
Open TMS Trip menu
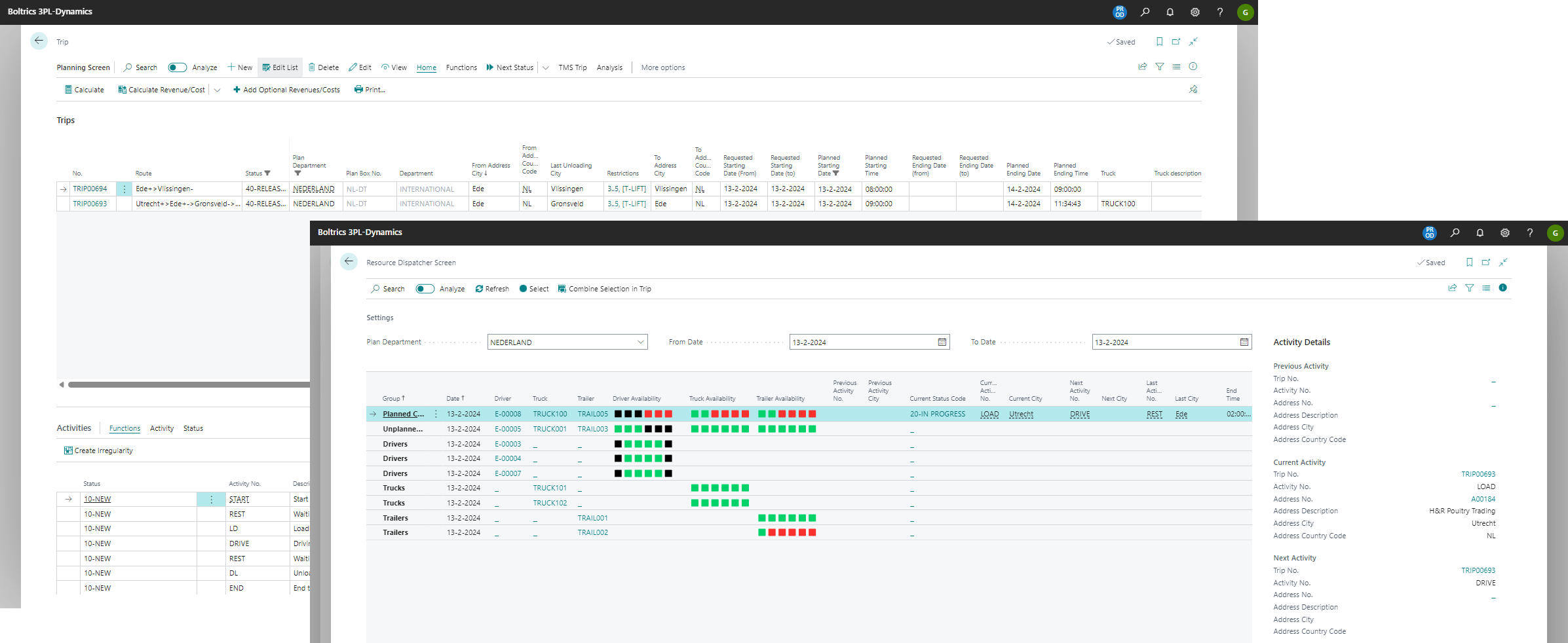[573, 67]
